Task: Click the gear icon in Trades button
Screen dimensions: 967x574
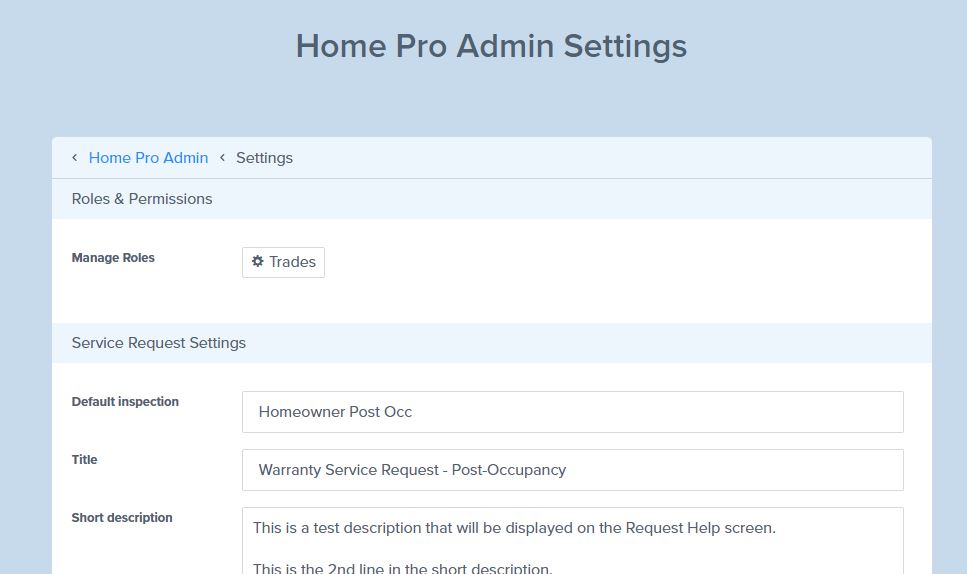Action: tap(258, 261)
